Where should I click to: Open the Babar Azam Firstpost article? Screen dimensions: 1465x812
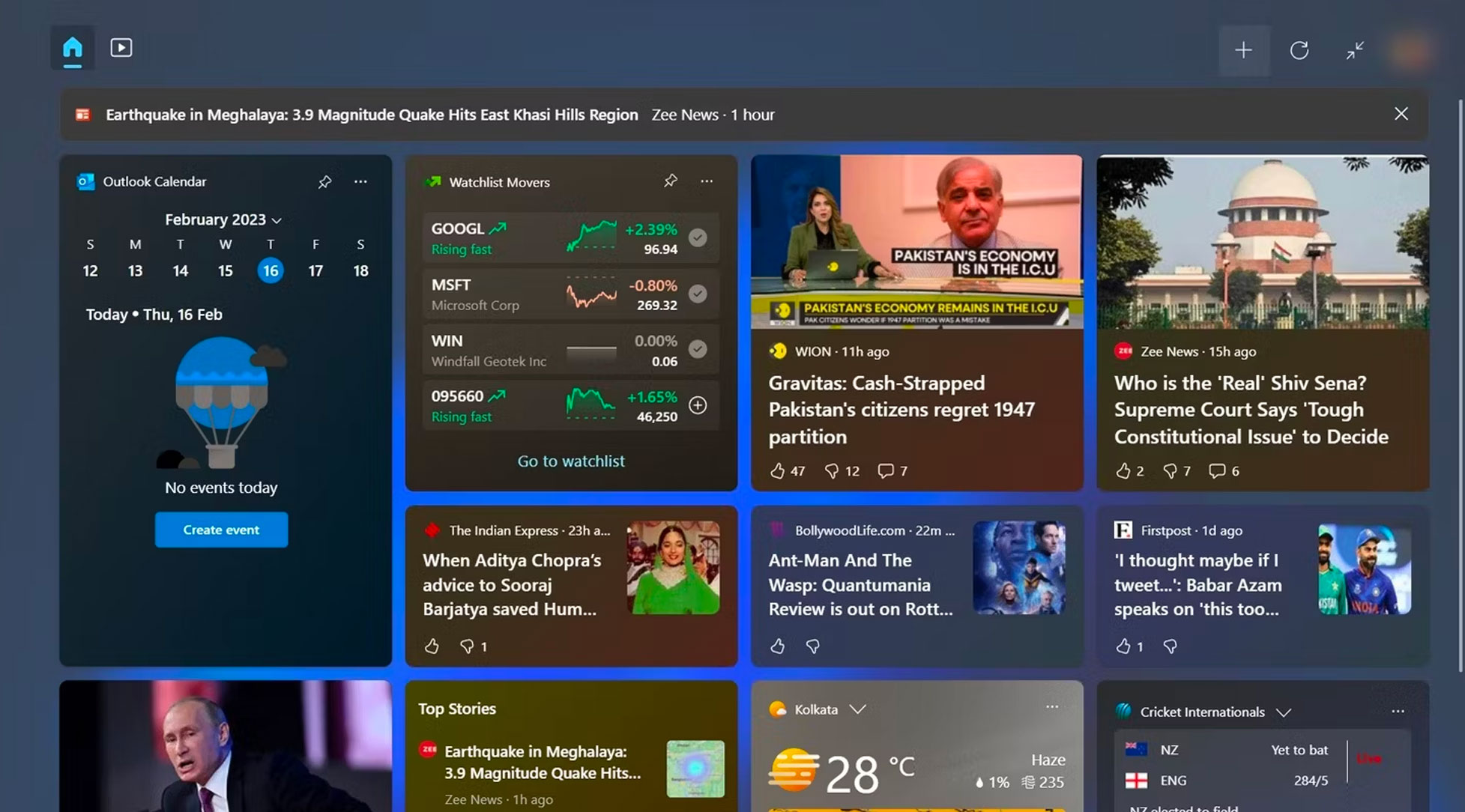click(1197, 585)
